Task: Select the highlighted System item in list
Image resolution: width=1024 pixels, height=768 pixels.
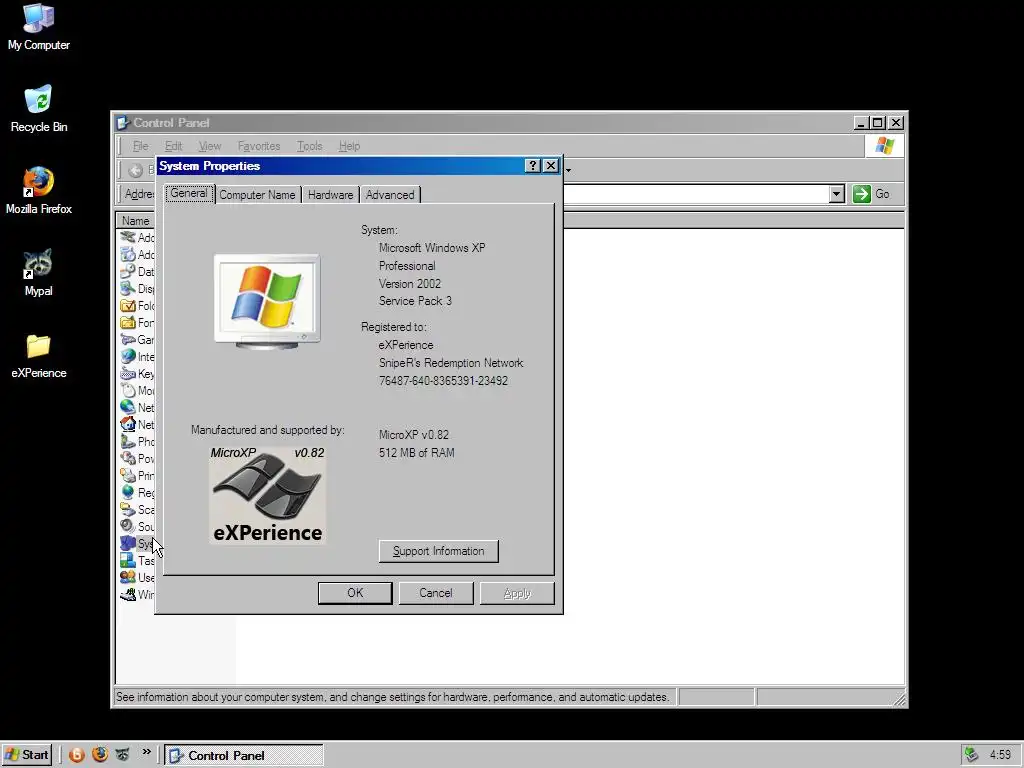Action: (x=137, y=543)
